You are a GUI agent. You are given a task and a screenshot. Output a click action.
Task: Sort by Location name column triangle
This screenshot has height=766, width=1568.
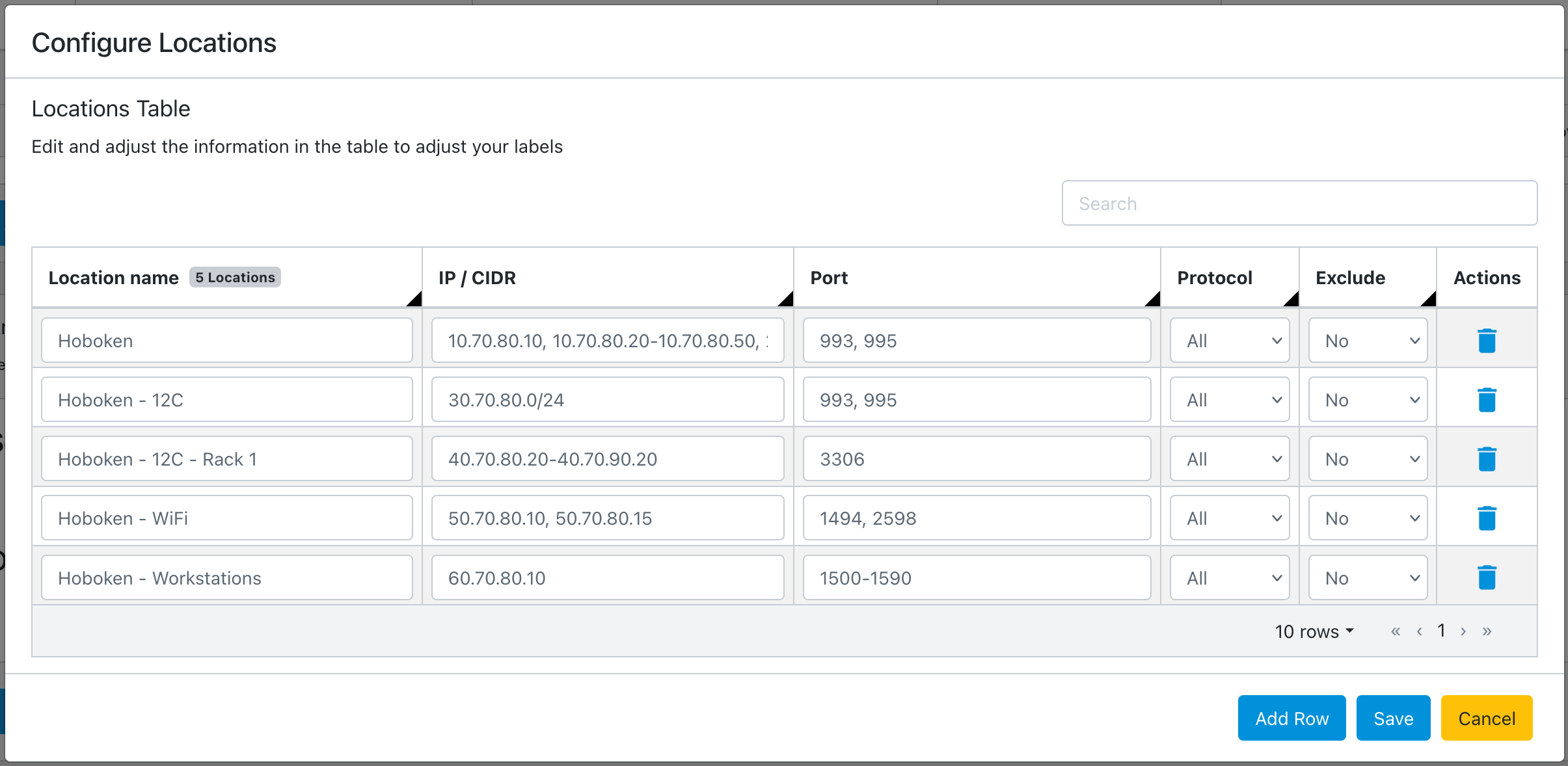[415, 300]
